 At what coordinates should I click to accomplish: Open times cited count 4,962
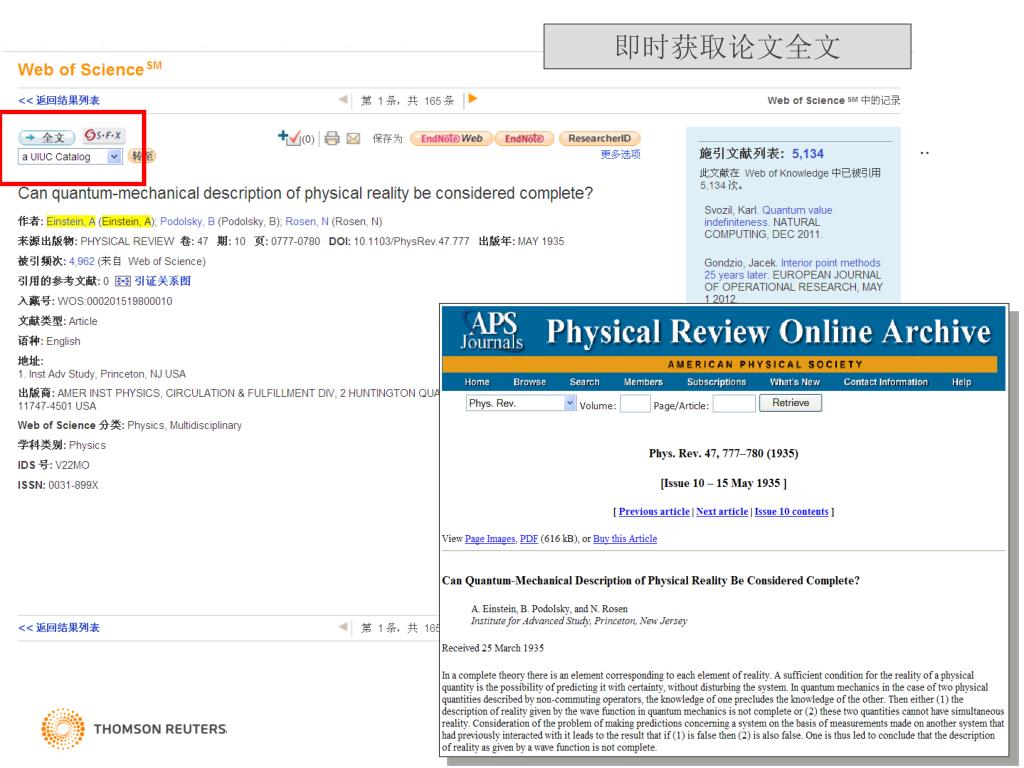tap(82, 261)
